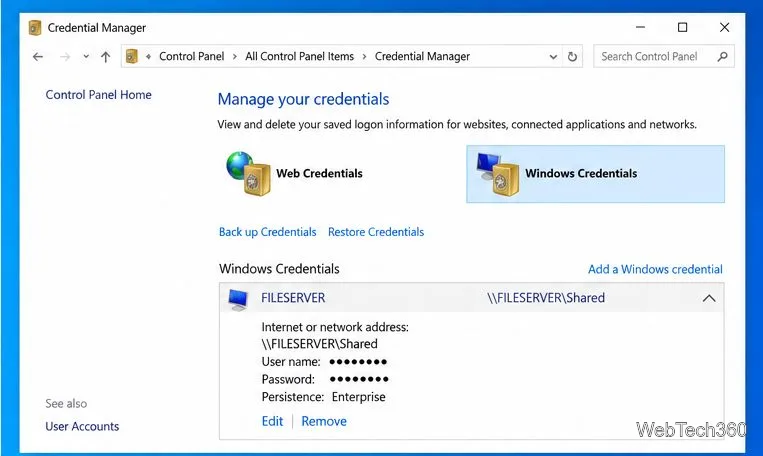Open Control Panel Home link

(98, 94)
